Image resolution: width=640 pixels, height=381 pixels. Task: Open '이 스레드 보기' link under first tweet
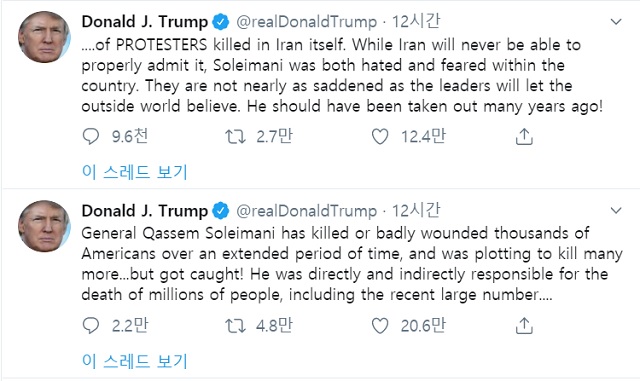[135, 172]
